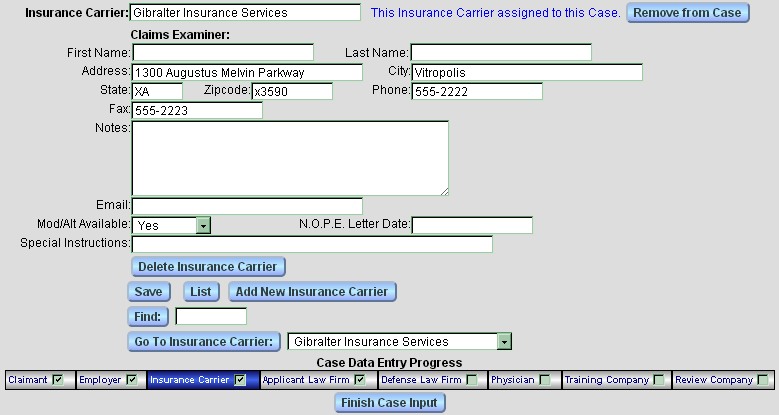The image size is (779, 415).
Task: Toggle the Employer progress checkbox
Action: [132, 380]
